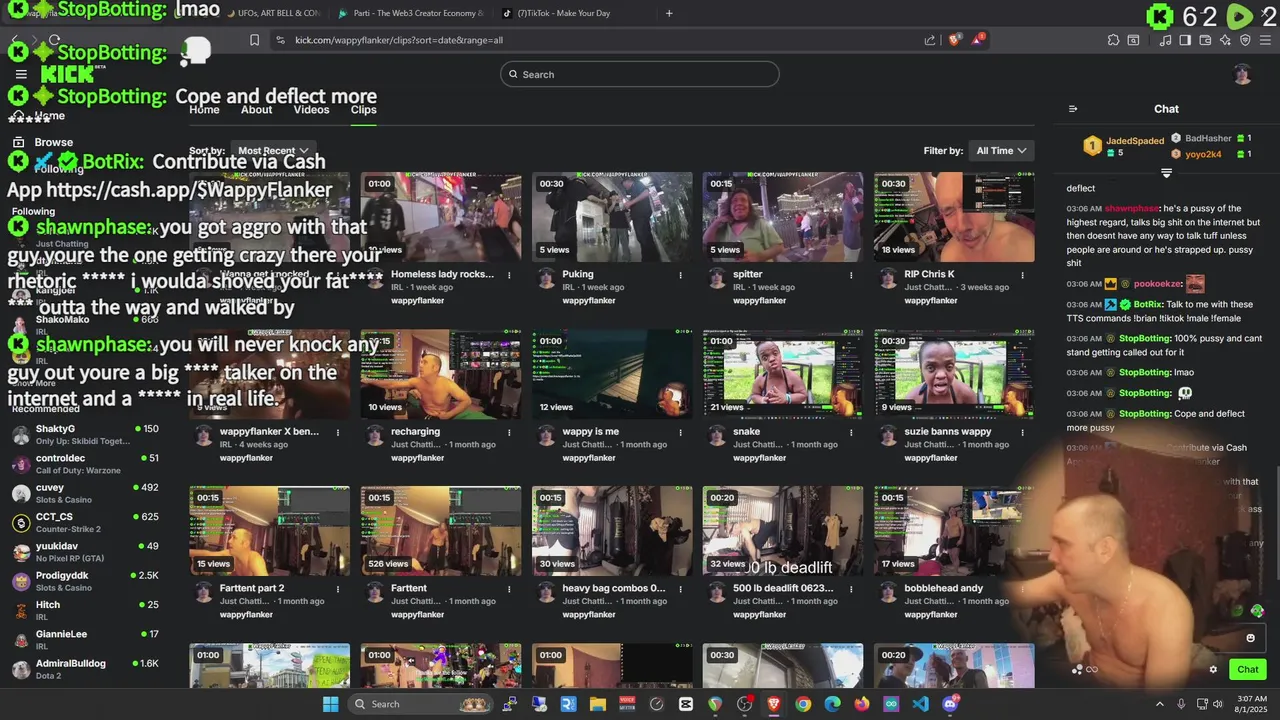Image resolution: width=1280 pixels, height=720 pixels.
Task: Open taskbar Search box
Action: pos(421,704)
